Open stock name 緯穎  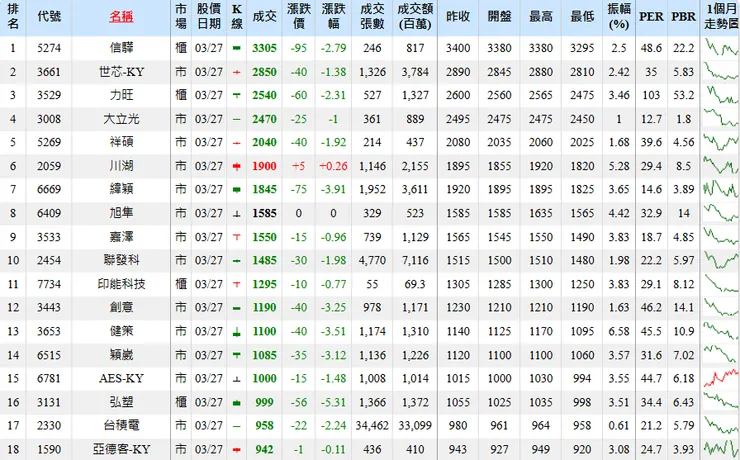[121, 189]
